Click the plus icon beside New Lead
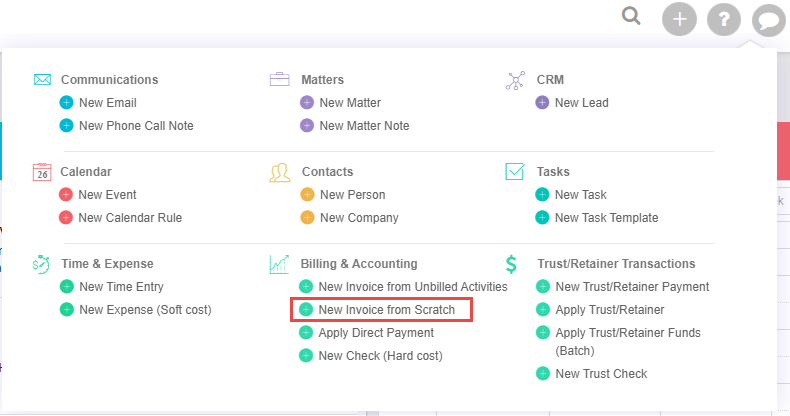The height and width of the screenshot is (416, 790). point(542,103)
